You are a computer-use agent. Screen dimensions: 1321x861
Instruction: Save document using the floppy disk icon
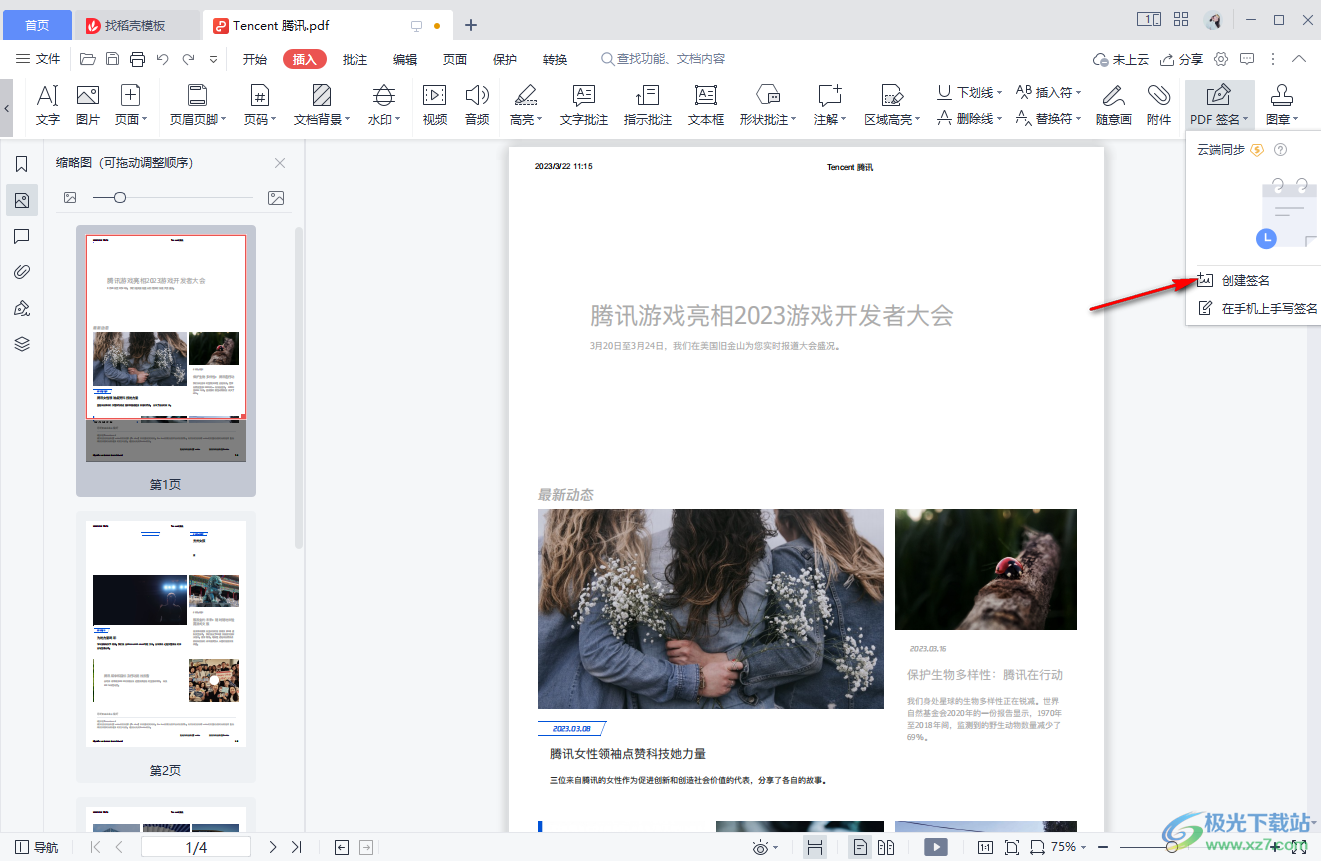click(x=113, y=59)
